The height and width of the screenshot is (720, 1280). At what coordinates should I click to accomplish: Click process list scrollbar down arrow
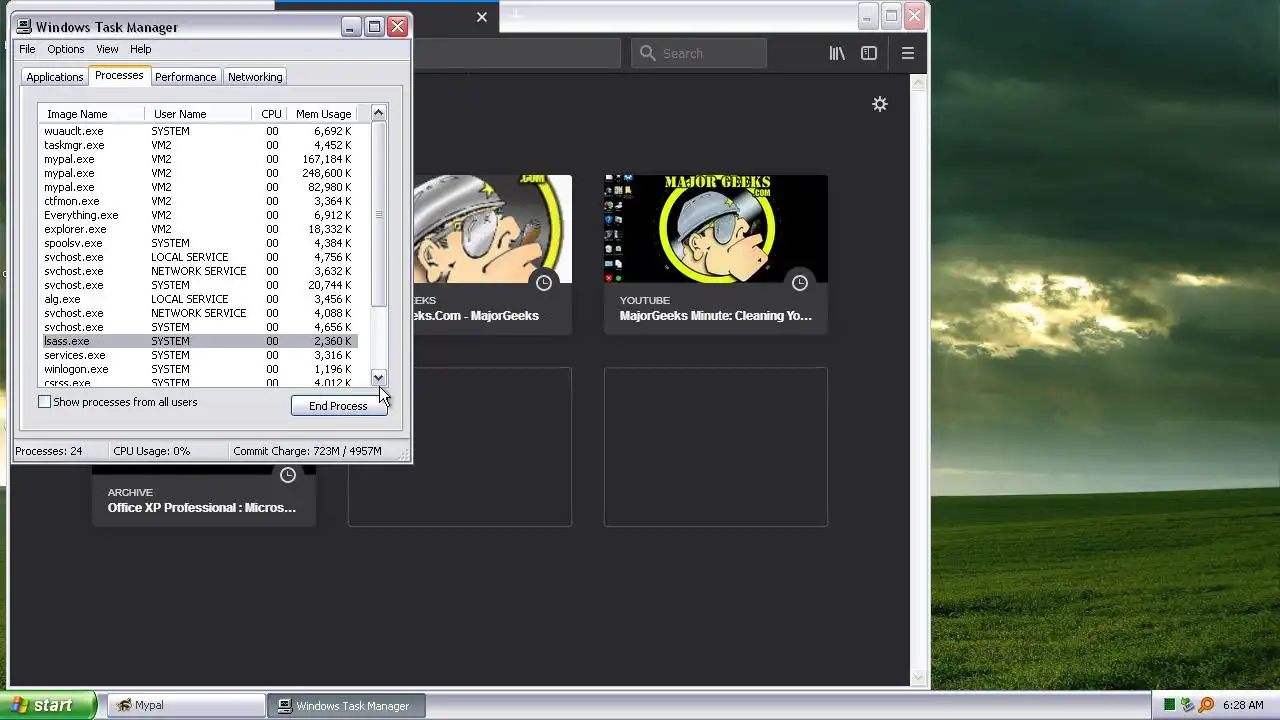pyautogui.click(x=378, y=377)
